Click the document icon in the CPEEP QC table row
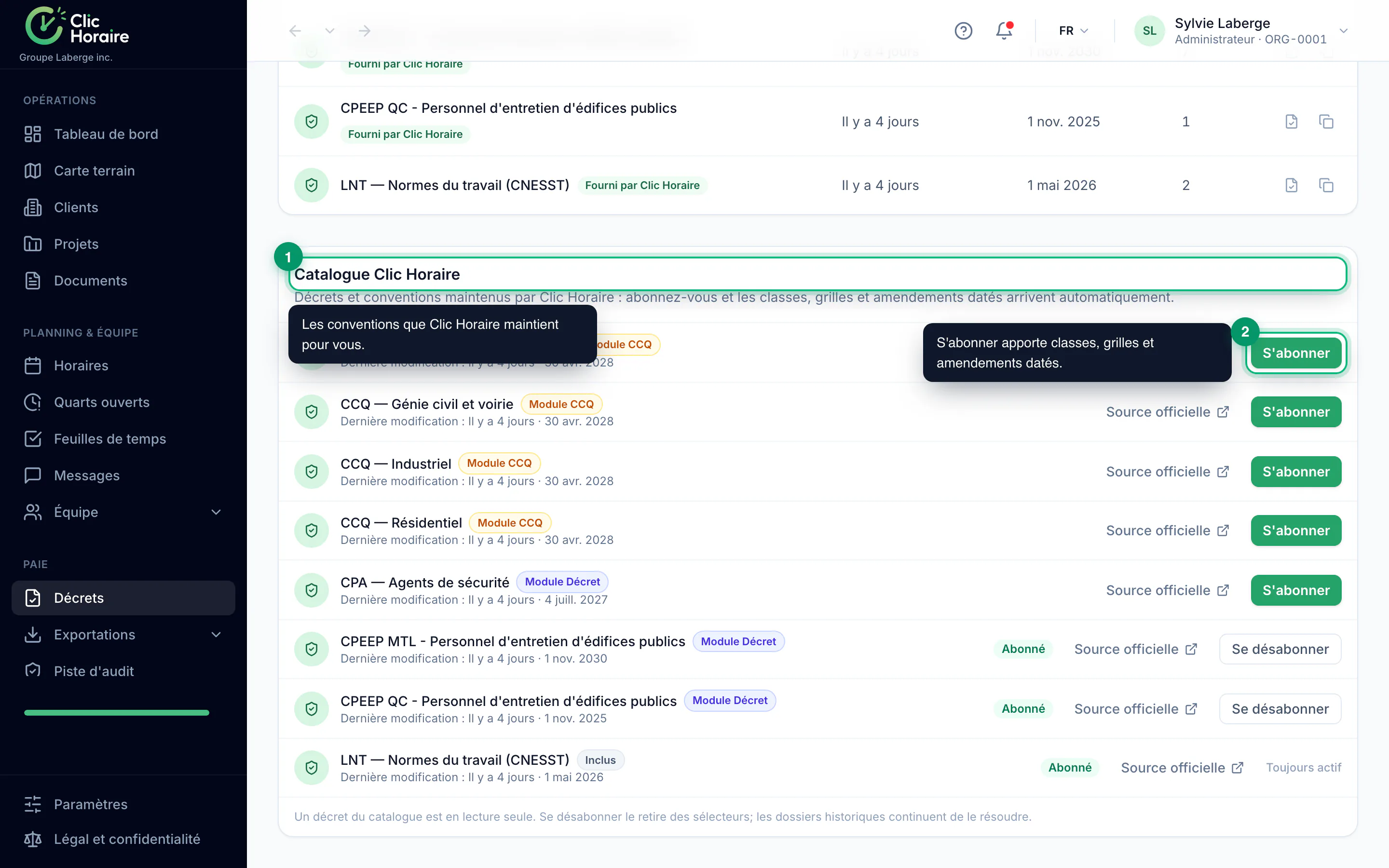The height and width of the screenshot is (868, 1389). coord(1292,122)
